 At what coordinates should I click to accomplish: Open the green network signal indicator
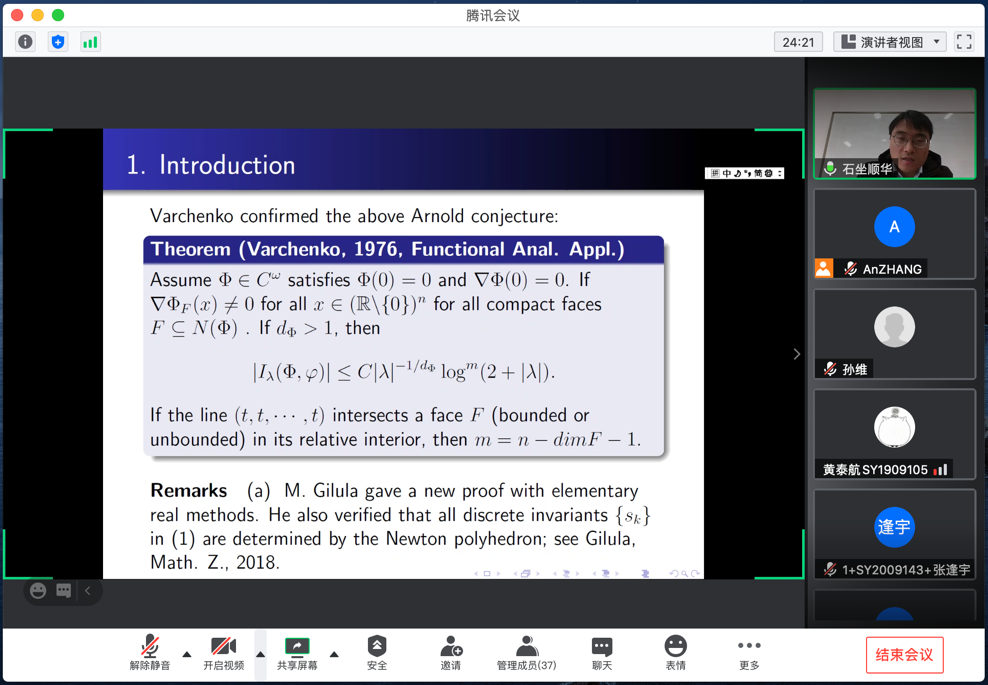(90, 42)
